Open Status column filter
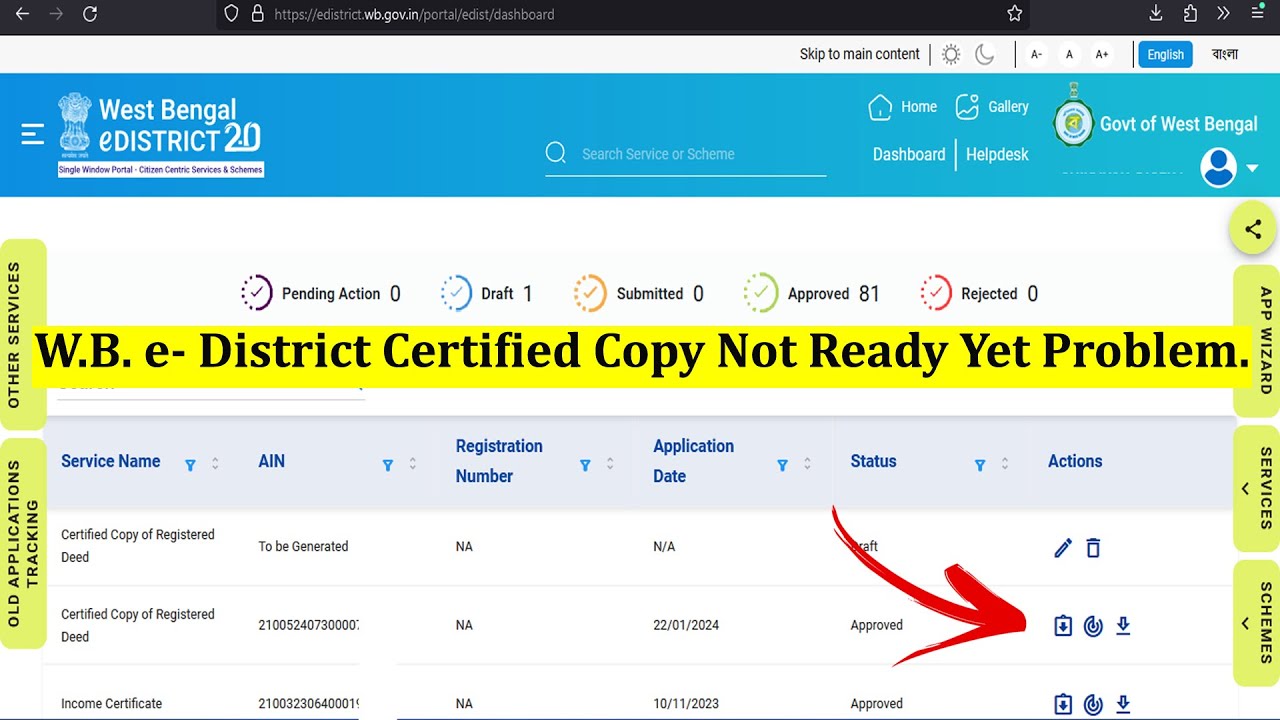The image size is (1280, 720). tap(980, 465)
